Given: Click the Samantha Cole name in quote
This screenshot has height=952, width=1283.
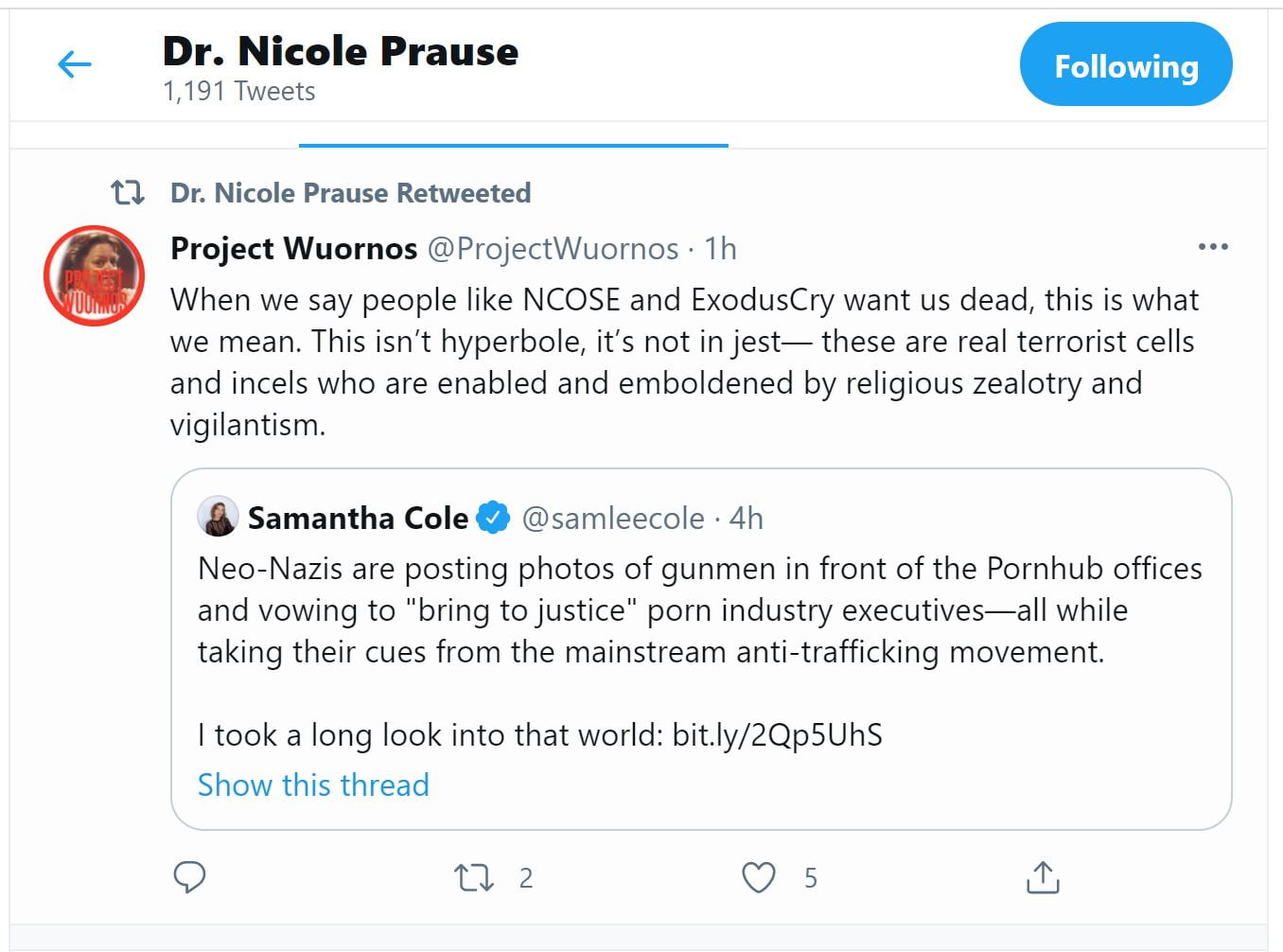Looking at the screenshot, I should 358,518.
